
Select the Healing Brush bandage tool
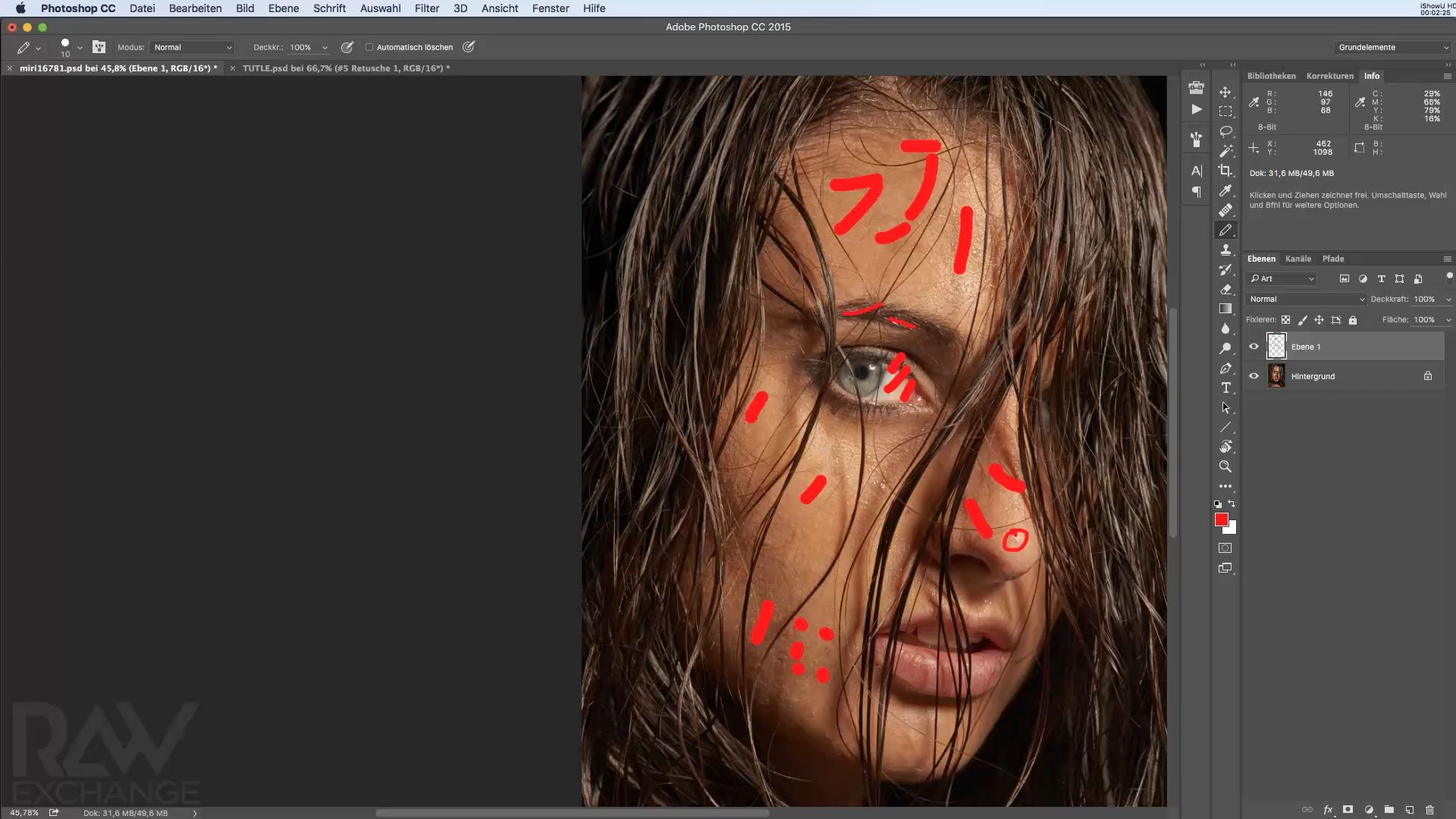pyautogui.click(x=1225, y=210)
